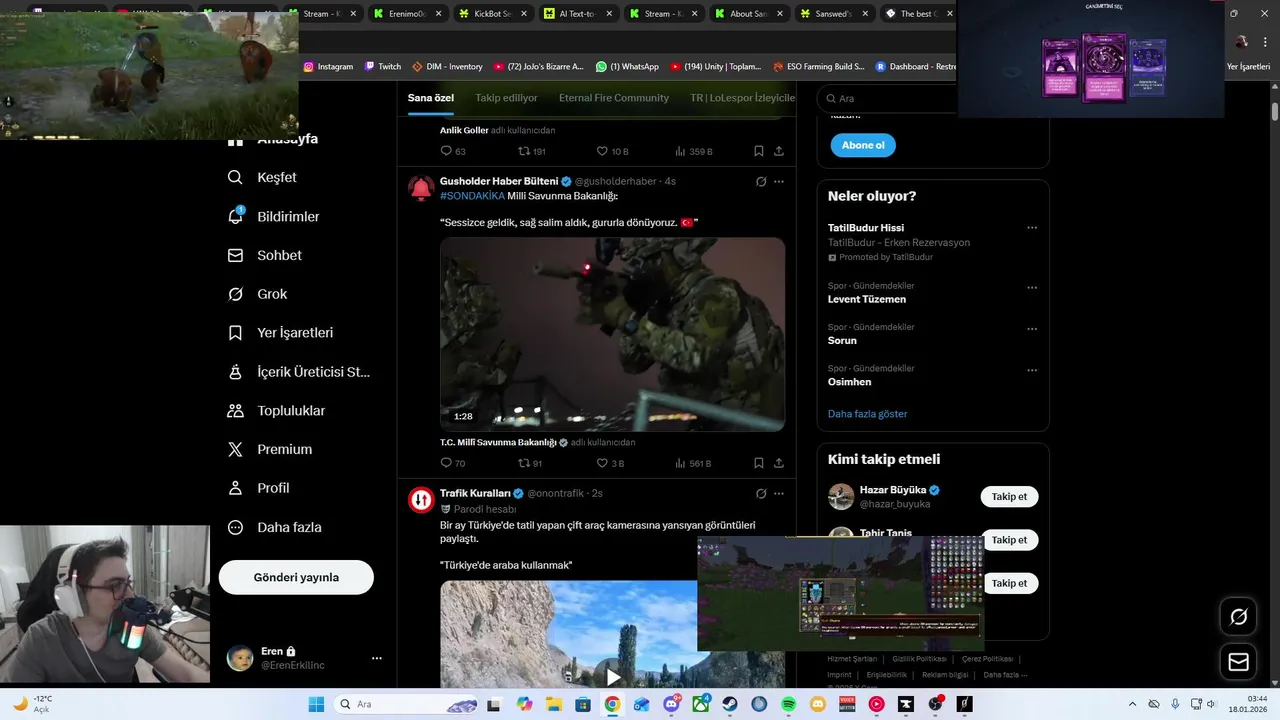Open (1) WhatsApp bookmark
This screenshot has width=1280, height=720.
(627, 67)
